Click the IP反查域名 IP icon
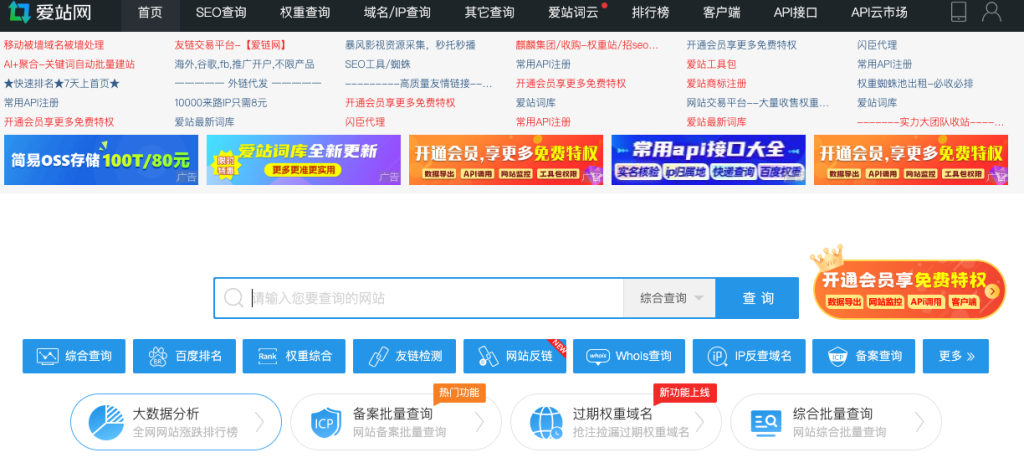The height and width of the screenshot is (468, 1024). [718, 356]
